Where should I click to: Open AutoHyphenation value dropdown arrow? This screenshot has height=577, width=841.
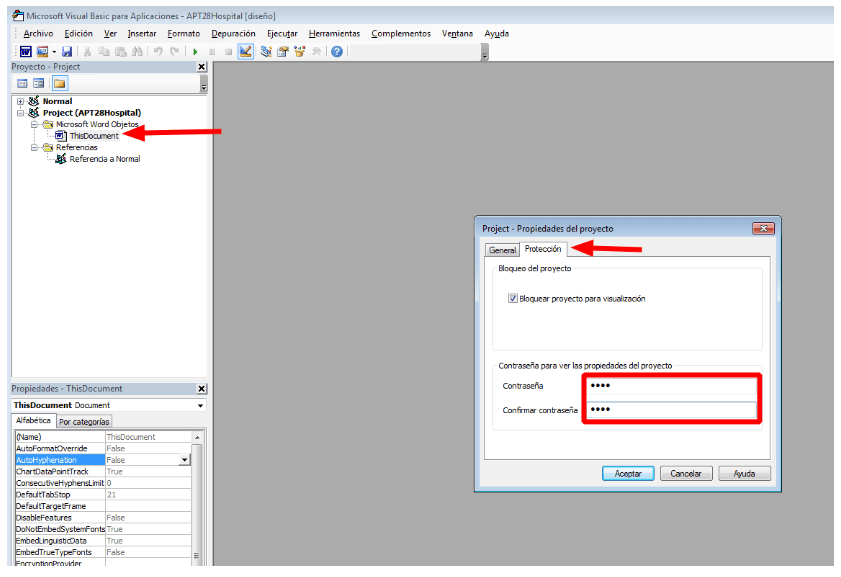point(185,460)
